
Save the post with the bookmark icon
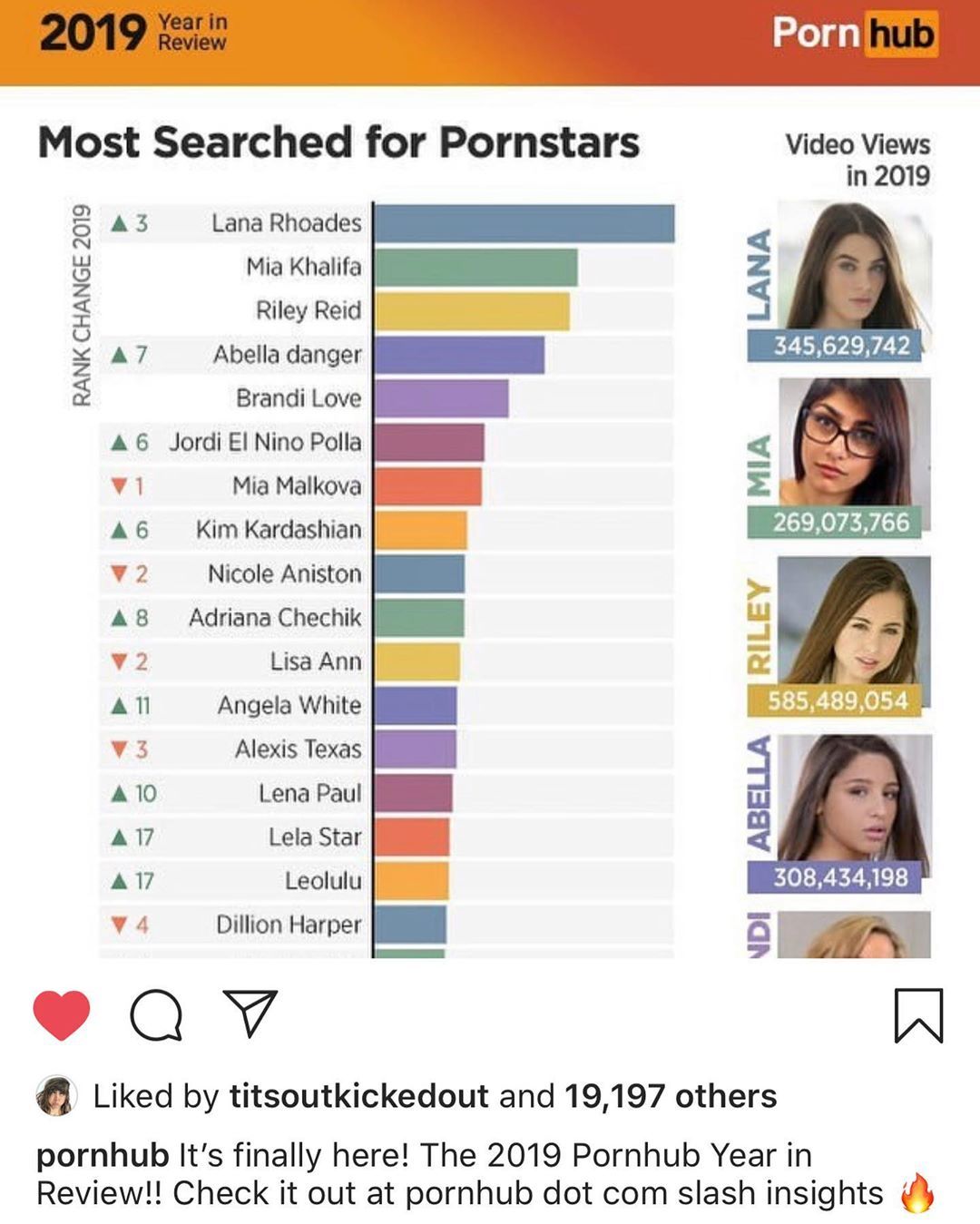click(x=918, y=1015)
